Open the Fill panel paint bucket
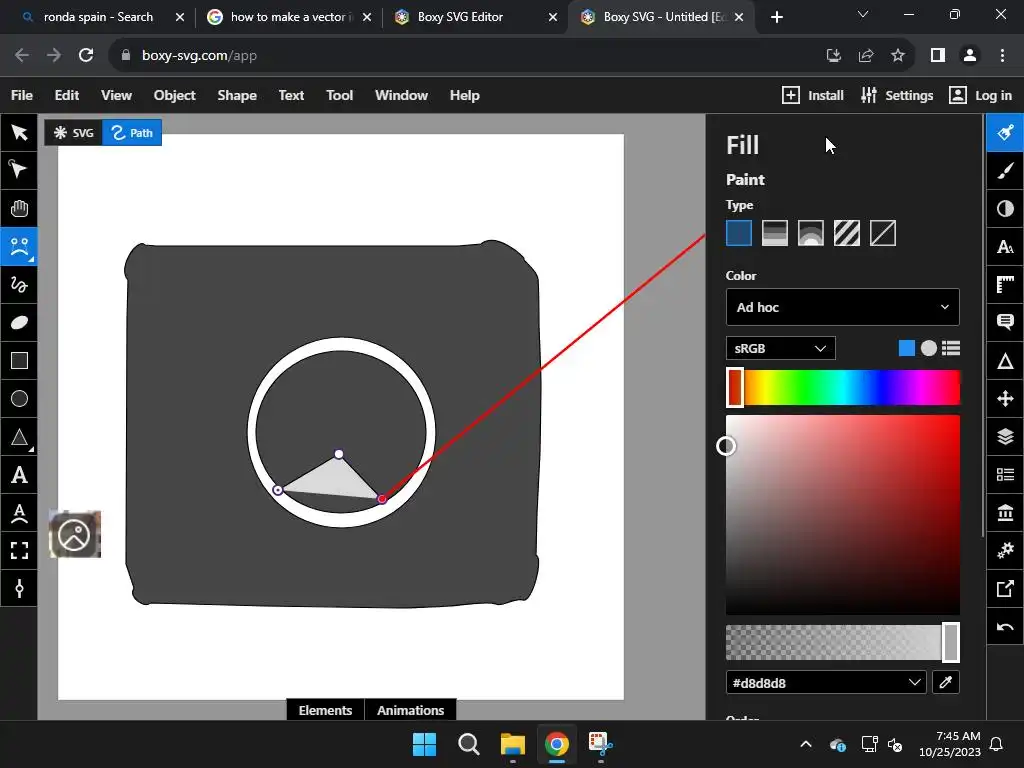The height and width of the screenshot is (768, 1024). click(1005, 133)
